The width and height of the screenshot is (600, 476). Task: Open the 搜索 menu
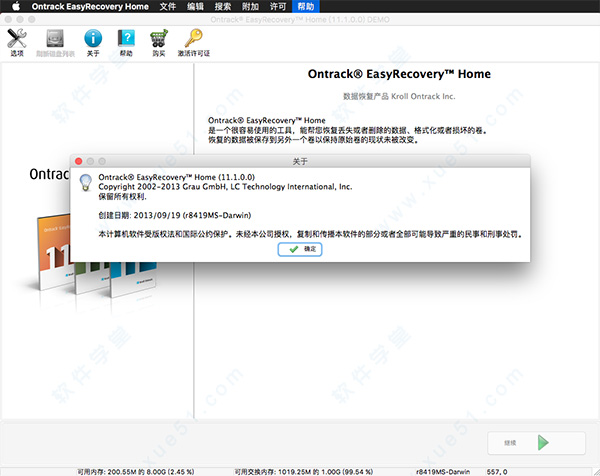[223, 7]
